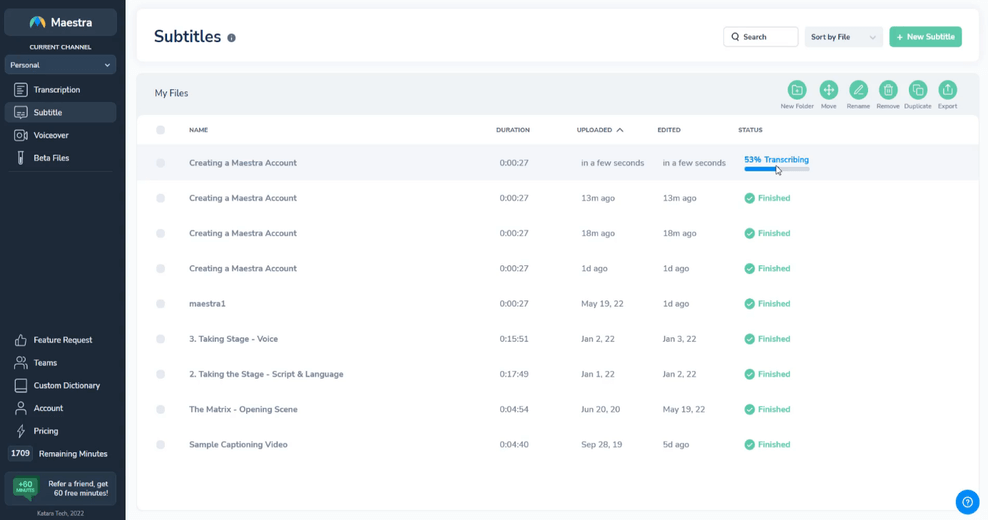Select checkbox for The Matrix - Opening Scene
This screenshot has height=520, width=988.
pyautogui.click(x=161, y=410)
